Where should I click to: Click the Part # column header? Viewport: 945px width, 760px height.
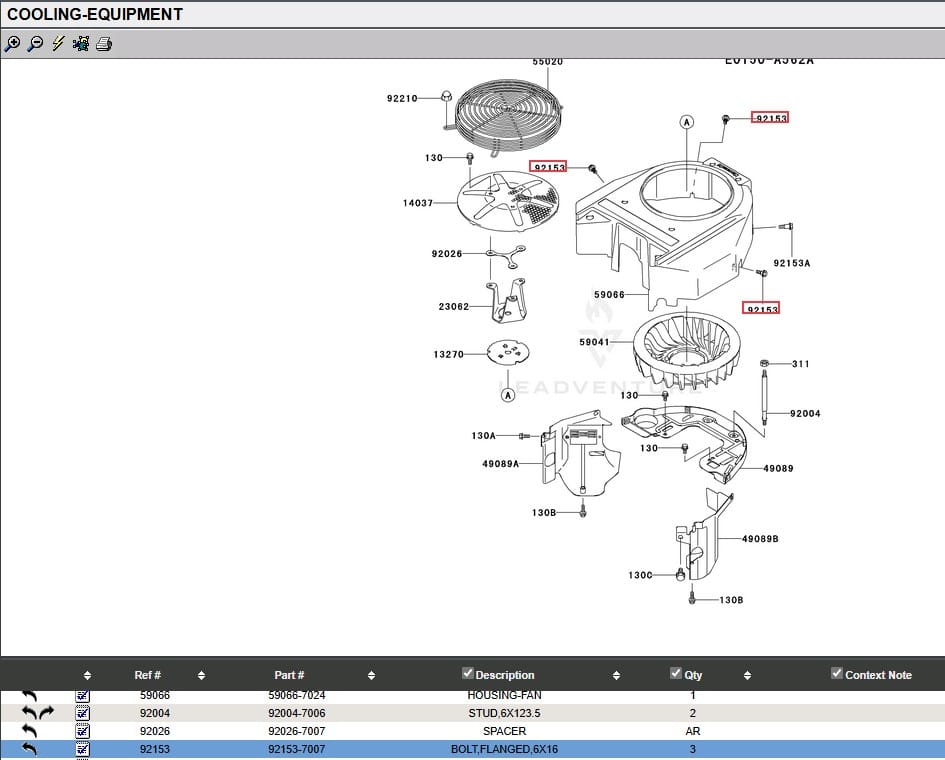289,675
